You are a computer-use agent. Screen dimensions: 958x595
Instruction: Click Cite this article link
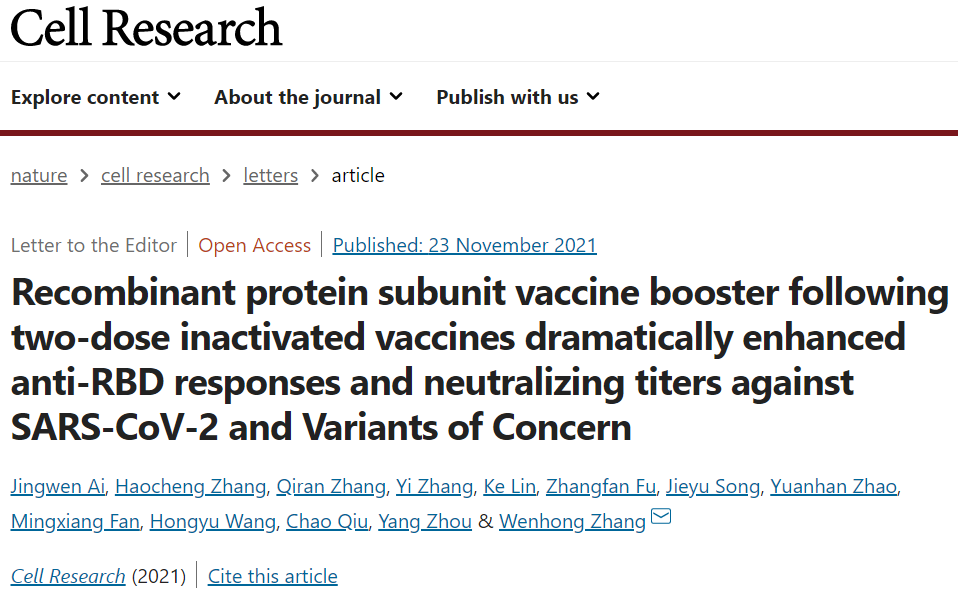[272, 576]
